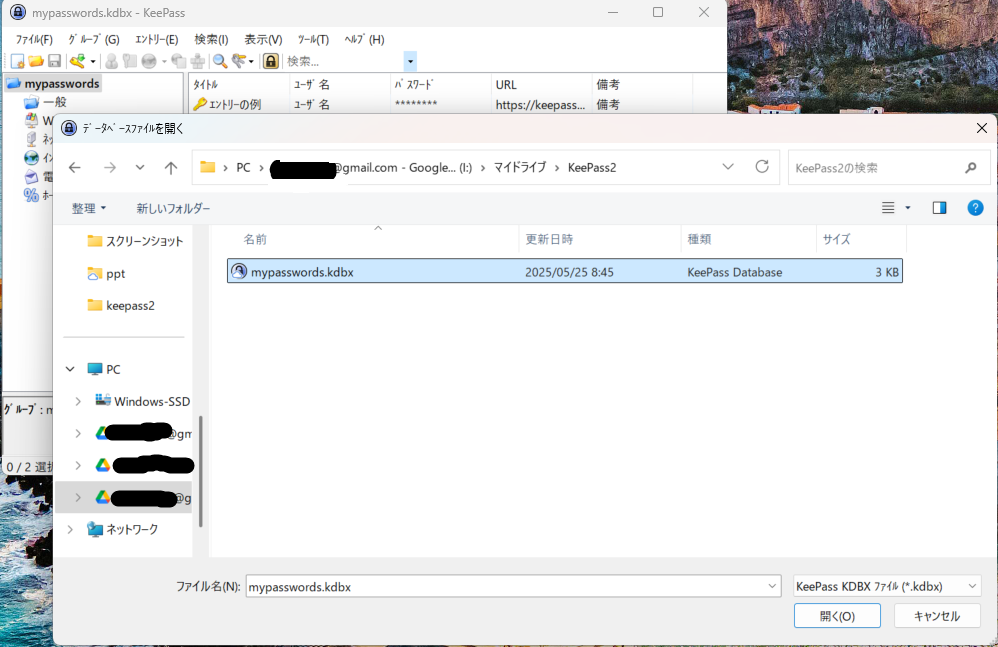Go back with the dialog's left arrow
The height and width of the screenshot is (647, 998).
[x=75, y=167]
